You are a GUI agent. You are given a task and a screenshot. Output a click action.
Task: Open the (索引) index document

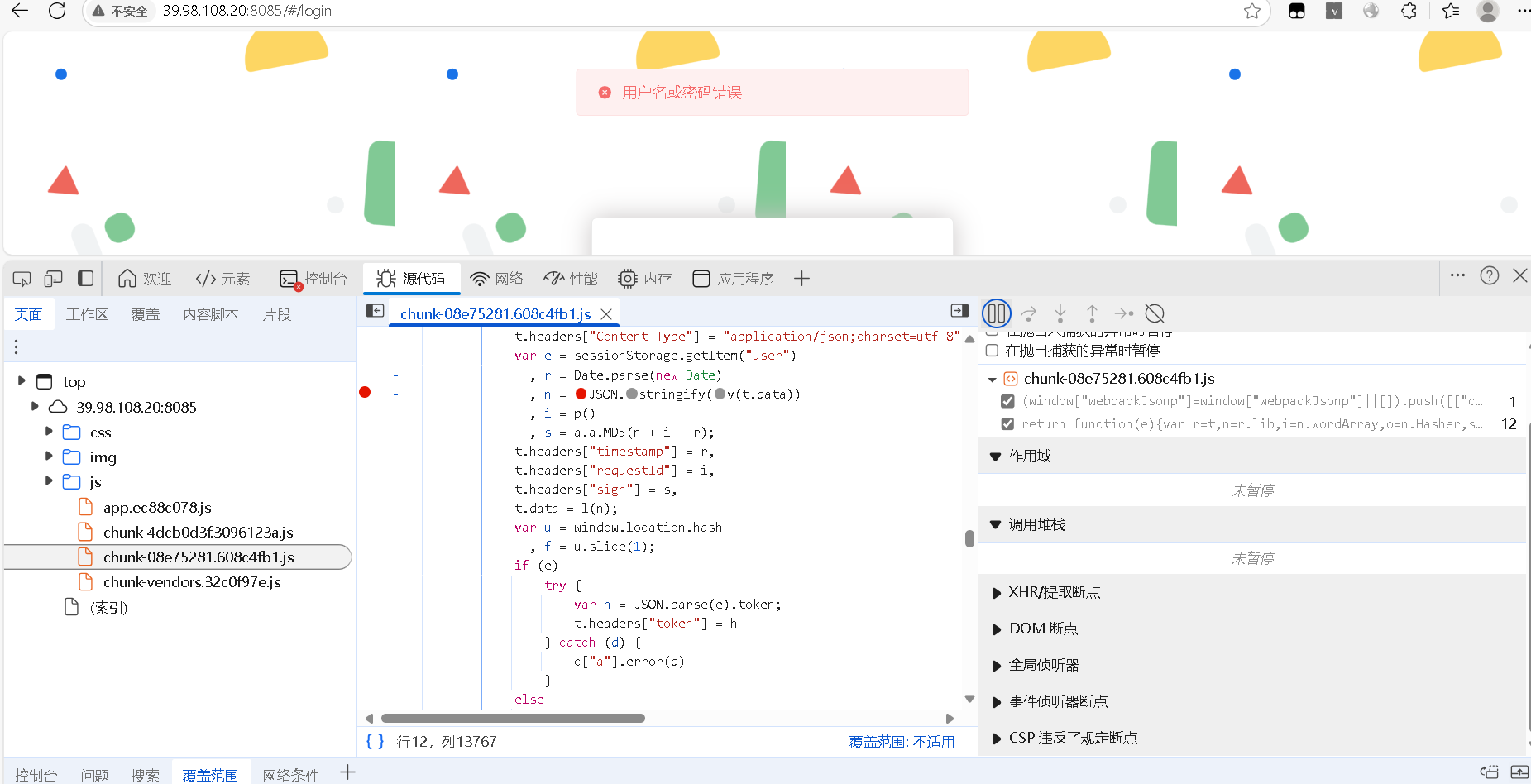point(108,608)
